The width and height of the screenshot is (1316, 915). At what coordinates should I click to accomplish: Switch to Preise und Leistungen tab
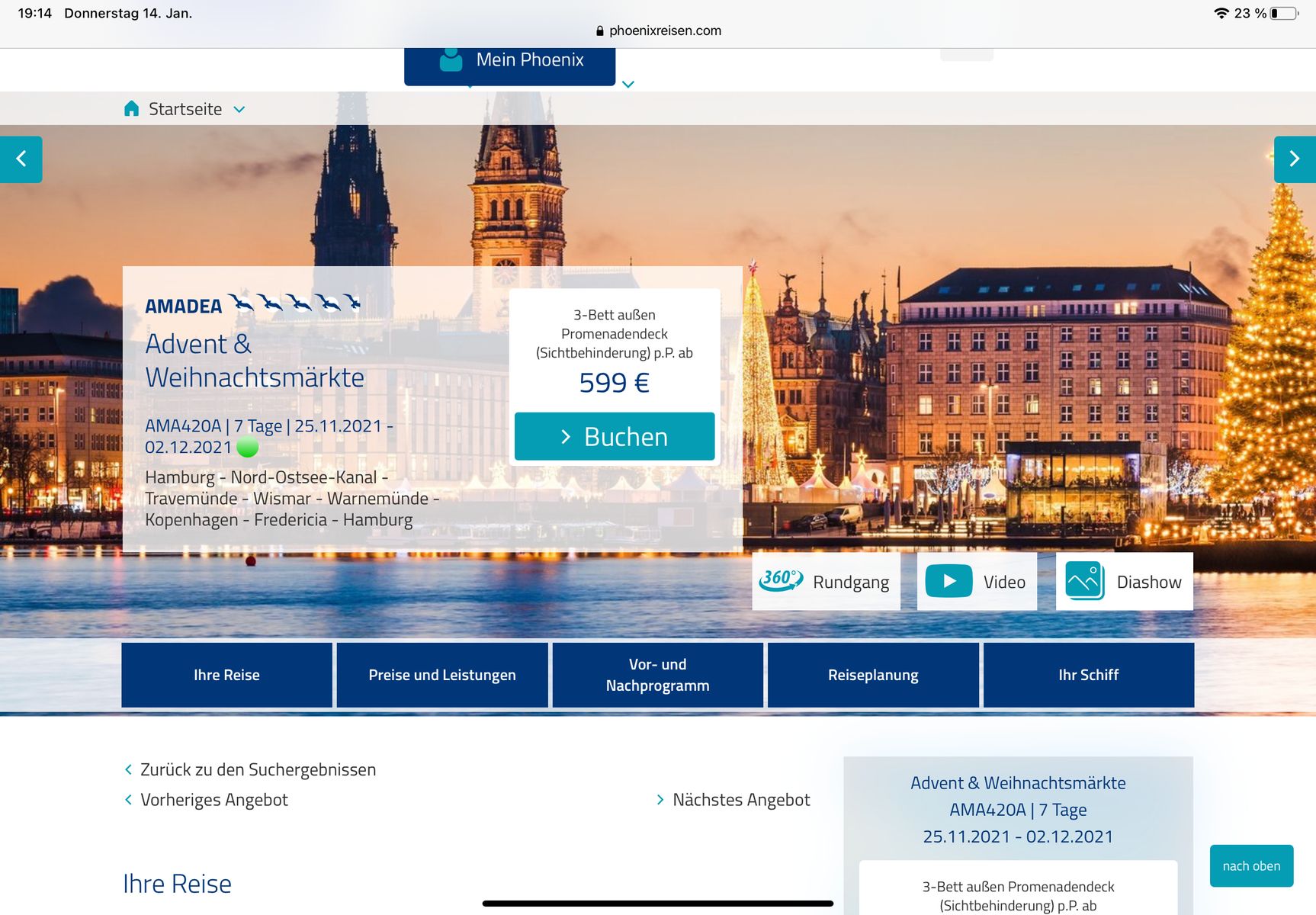click(x=442, y=675)
